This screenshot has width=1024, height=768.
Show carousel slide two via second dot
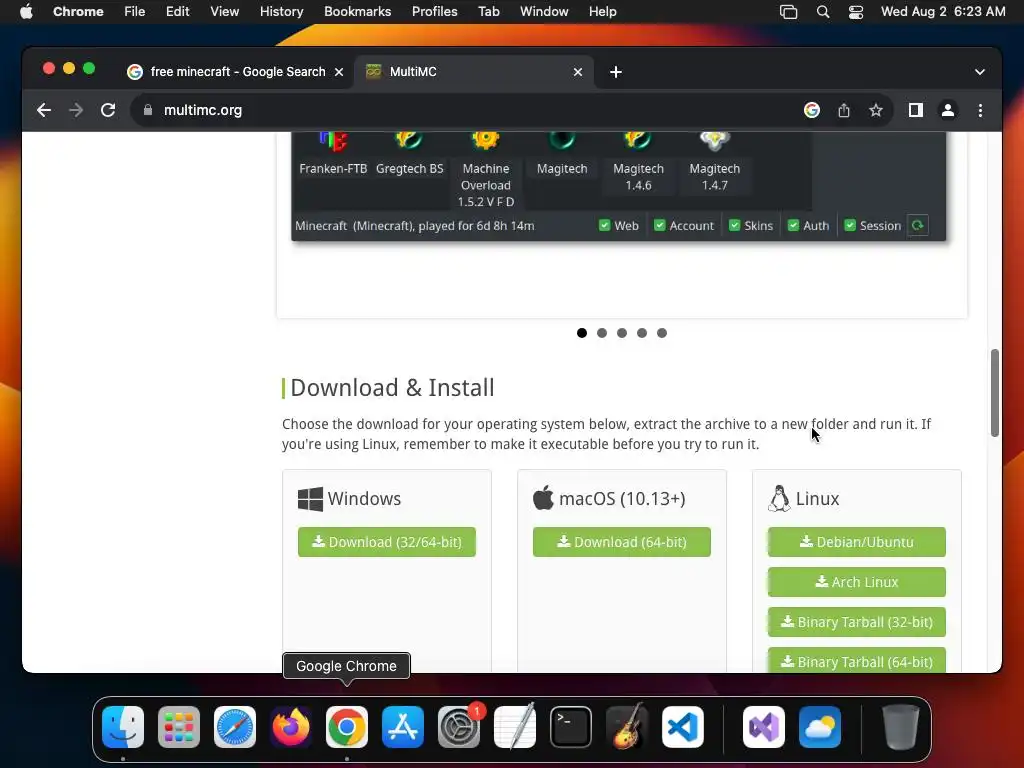pyautogui.click(x=602, y=333)
